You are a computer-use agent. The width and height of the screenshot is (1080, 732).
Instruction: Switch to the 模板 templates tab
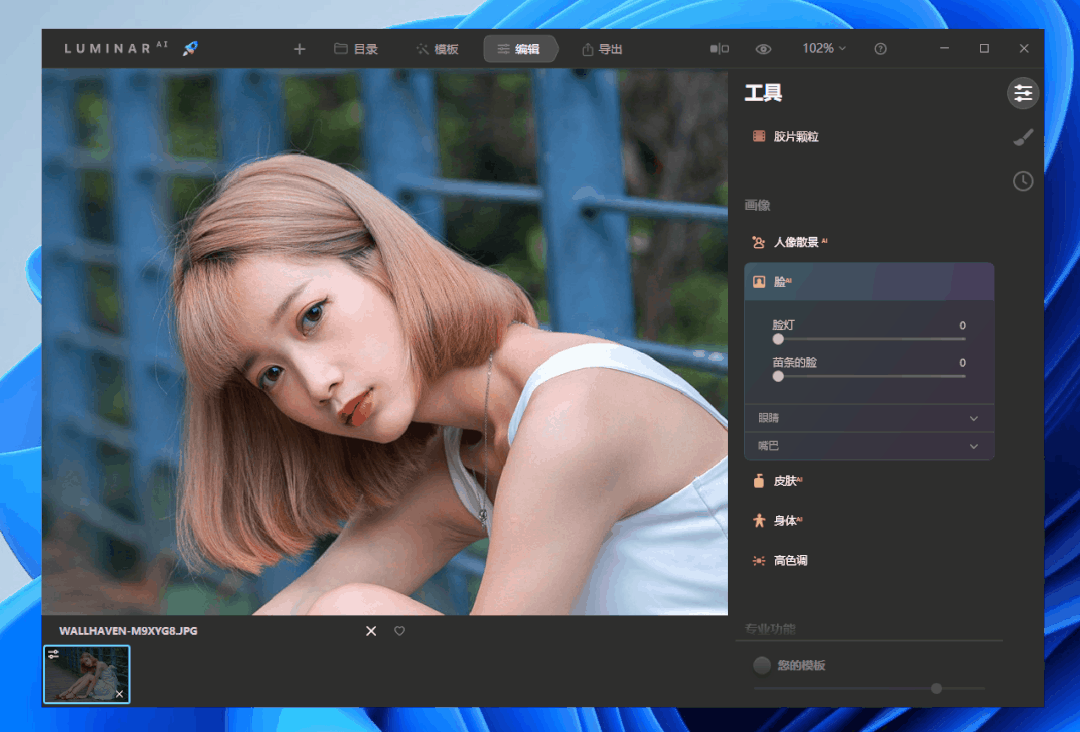[x=437, y=49]
